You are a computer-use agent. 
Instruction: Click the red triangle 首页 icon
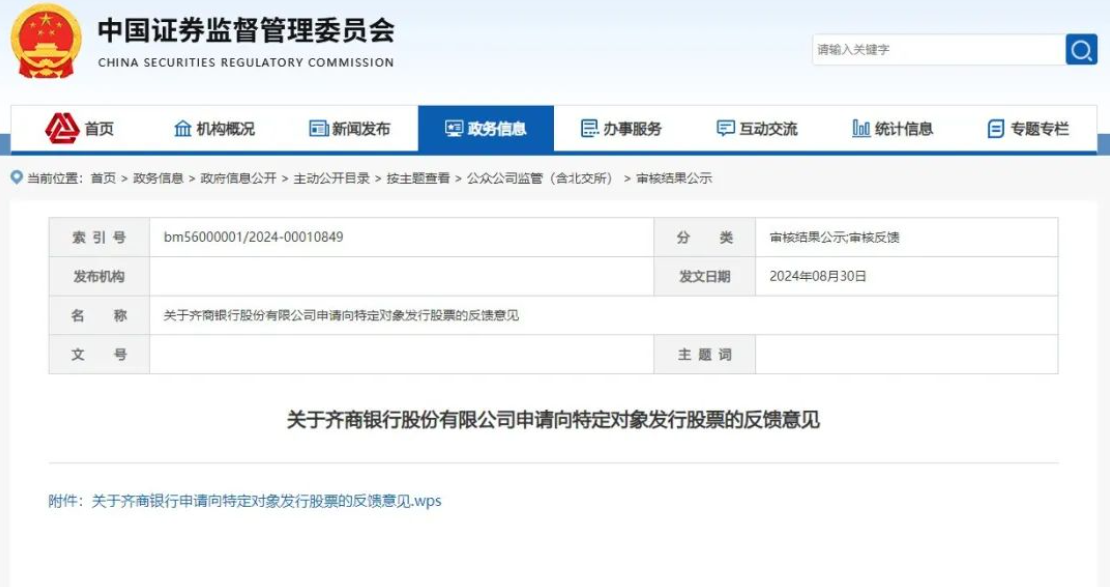pyautogui.click(x=62, y=128)
